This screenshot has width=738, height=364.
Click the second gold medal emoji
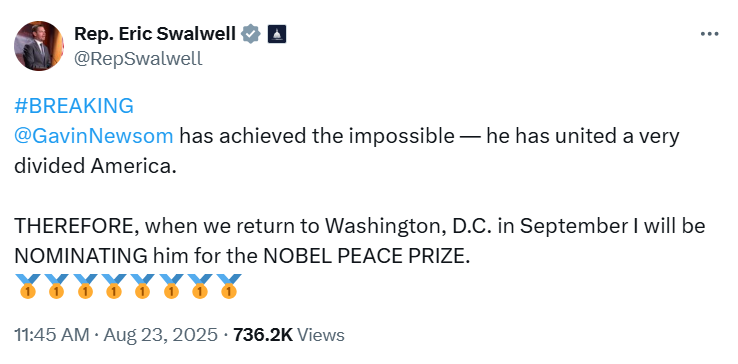(x=56, y=286)
